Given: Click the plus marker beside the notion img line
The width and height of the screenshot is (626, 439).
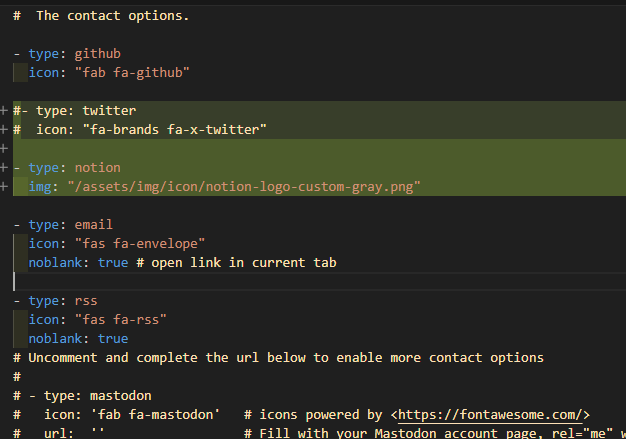Looking at the screenshot, I should [5, 186].
